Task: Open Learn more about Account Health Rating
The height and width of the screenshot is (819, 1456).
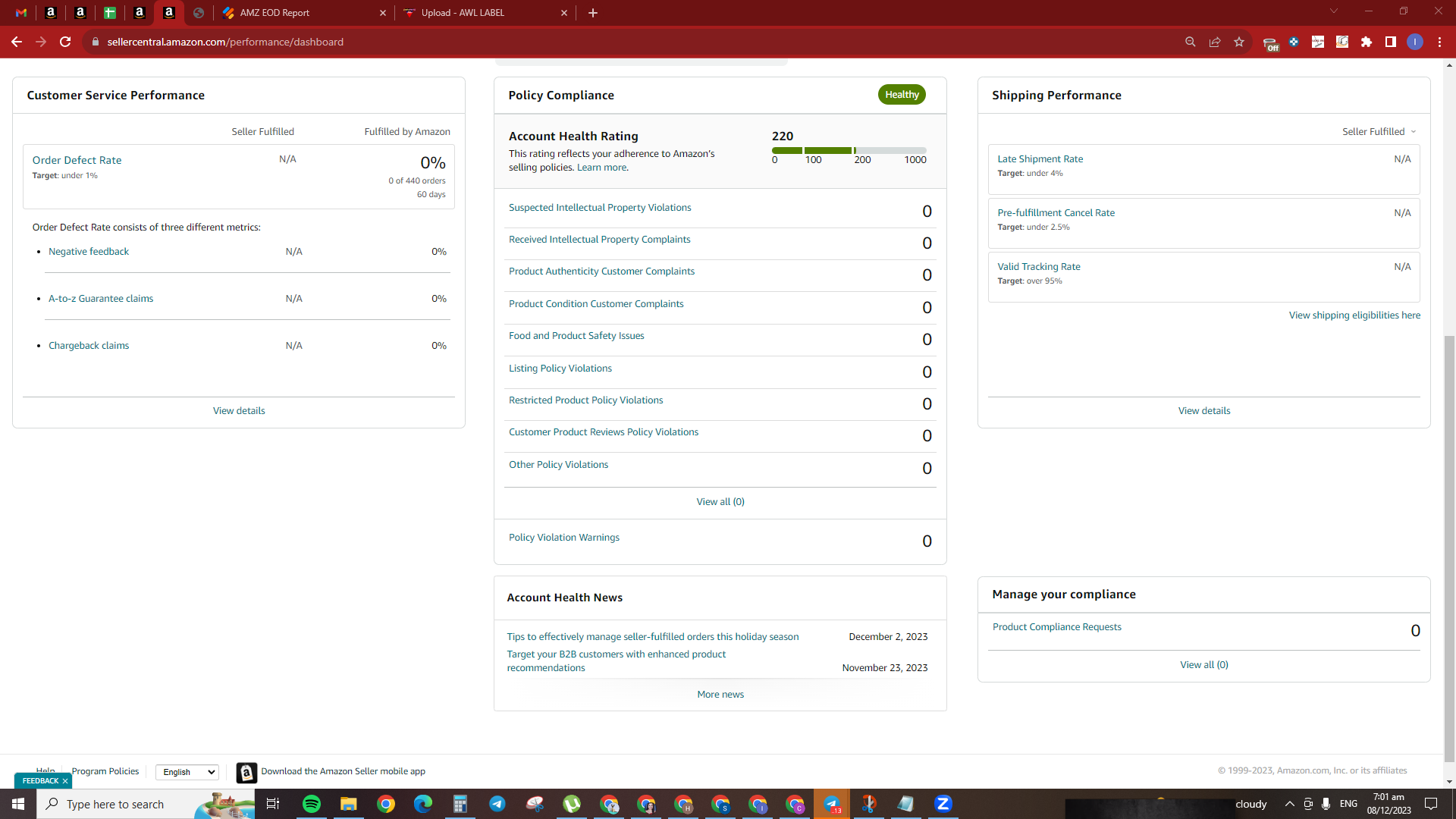Action: (602, 168)
